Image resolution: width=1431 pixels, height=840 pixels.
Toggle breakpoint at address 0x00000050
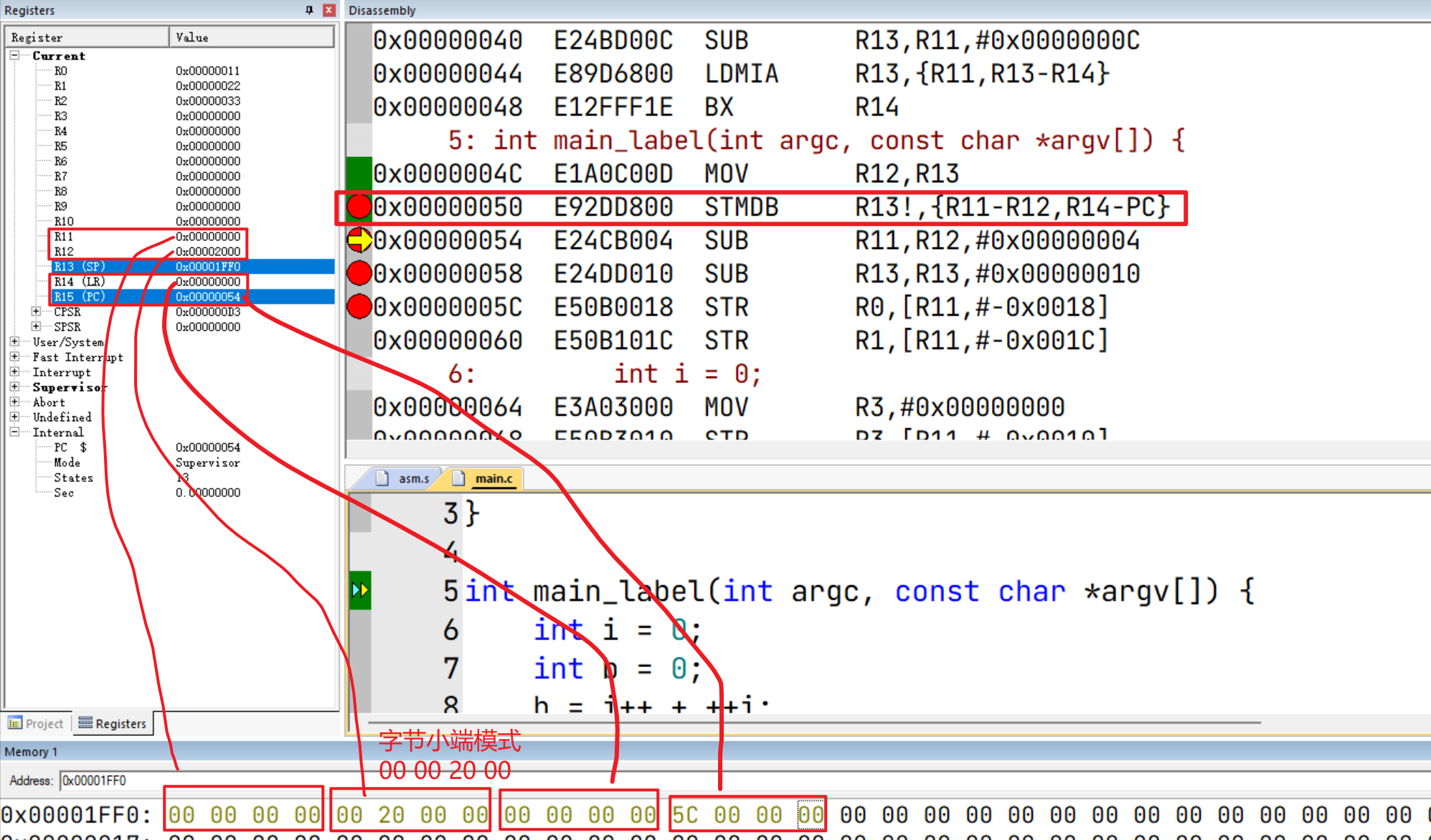(359, 207)
